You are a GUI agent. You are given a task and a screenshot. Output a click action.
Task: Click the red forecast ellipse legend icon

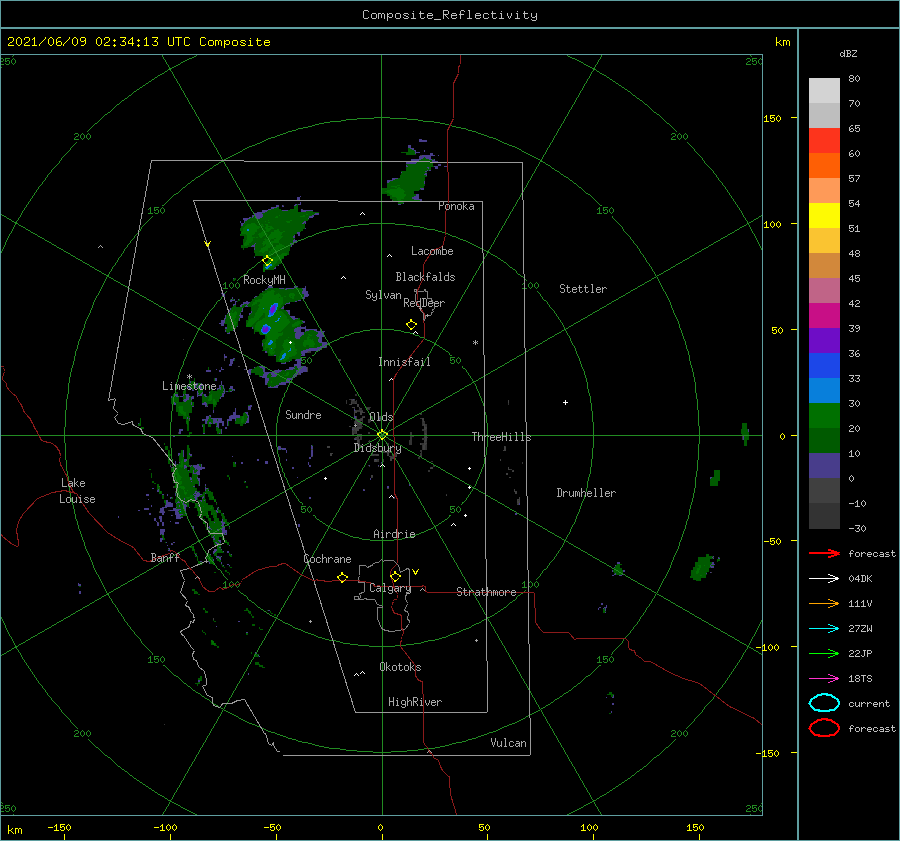tap(824, 728)
